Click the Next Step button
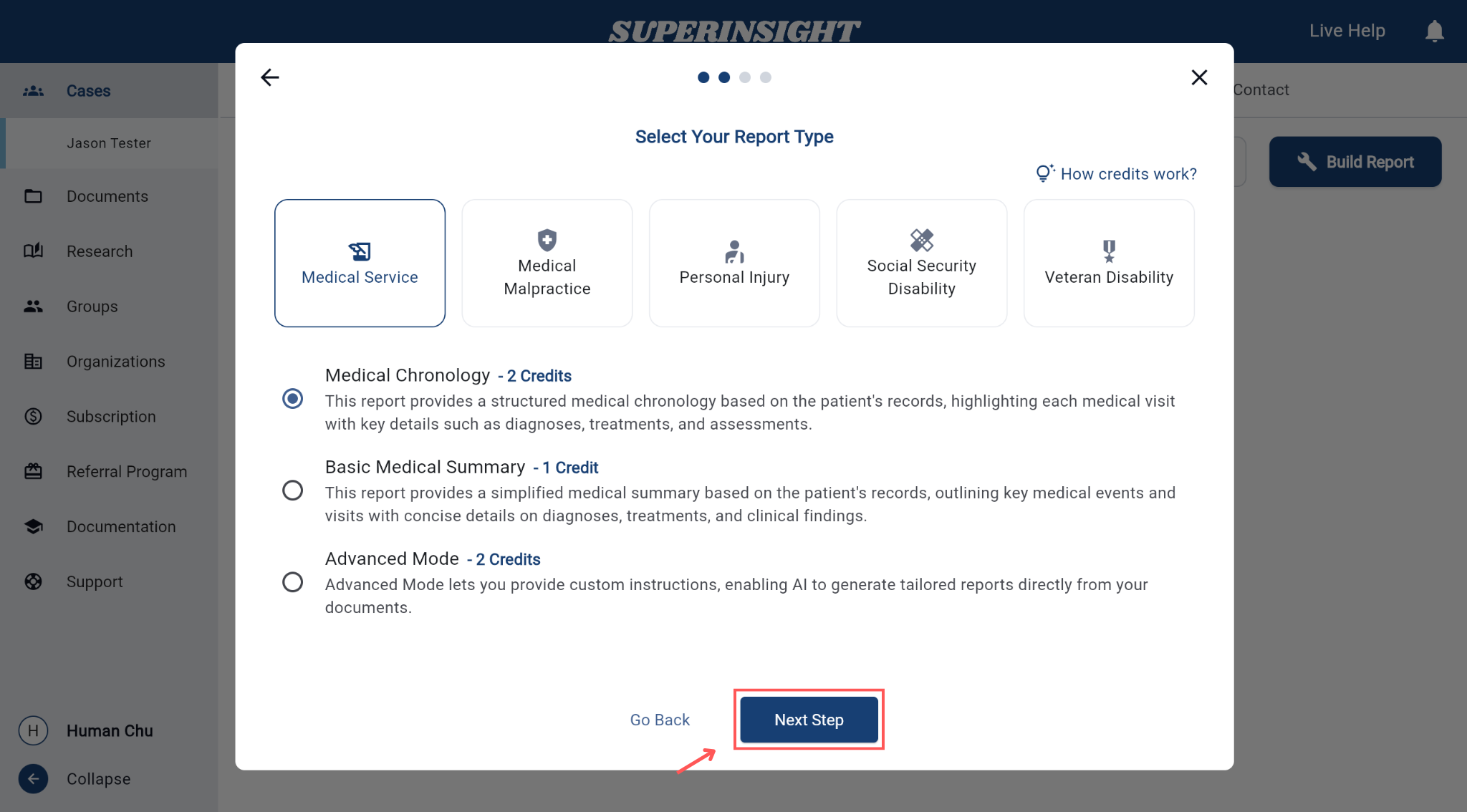 (809, 720)
